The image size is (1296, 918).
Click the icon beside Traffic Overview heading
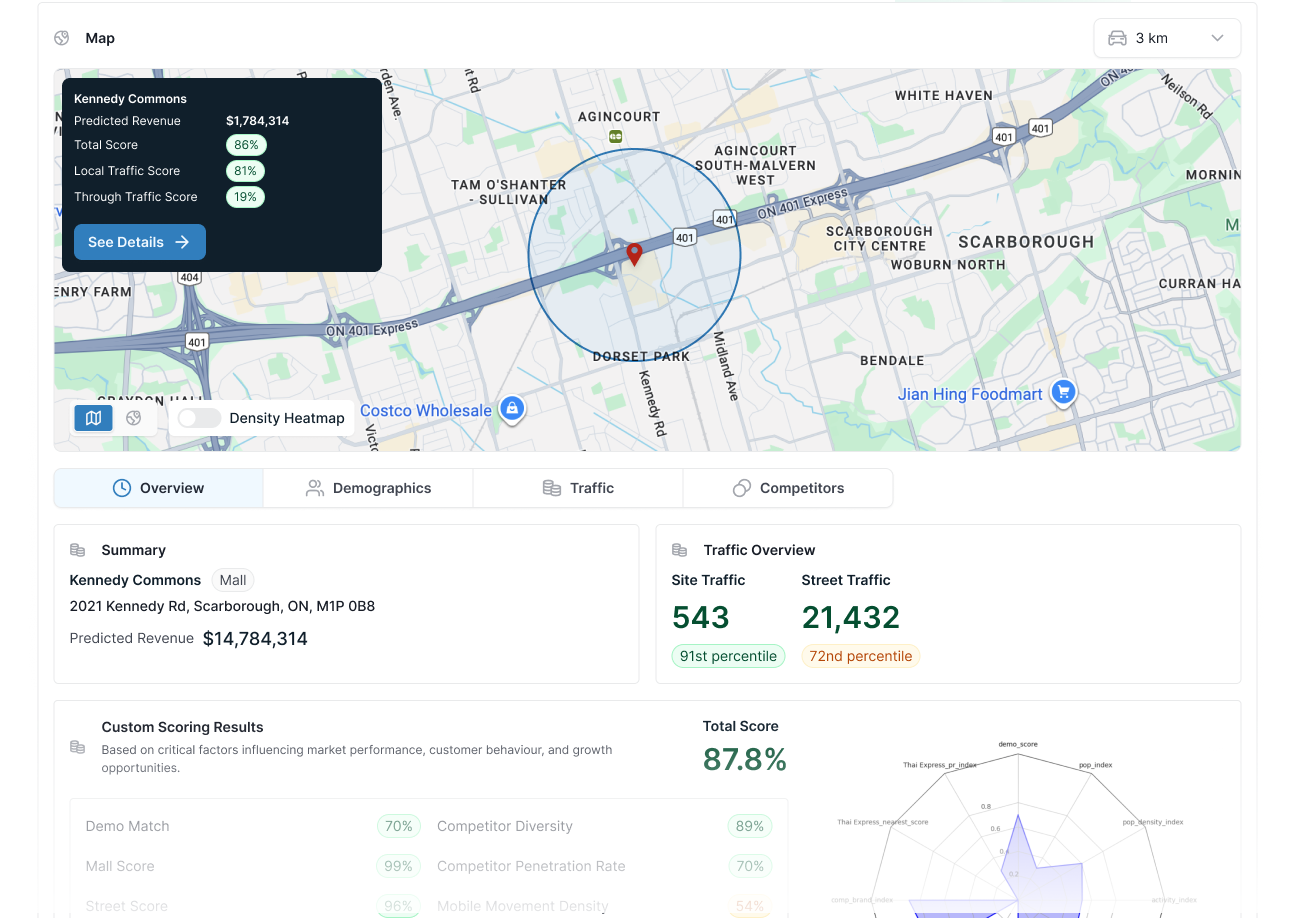tap(678, 550)
